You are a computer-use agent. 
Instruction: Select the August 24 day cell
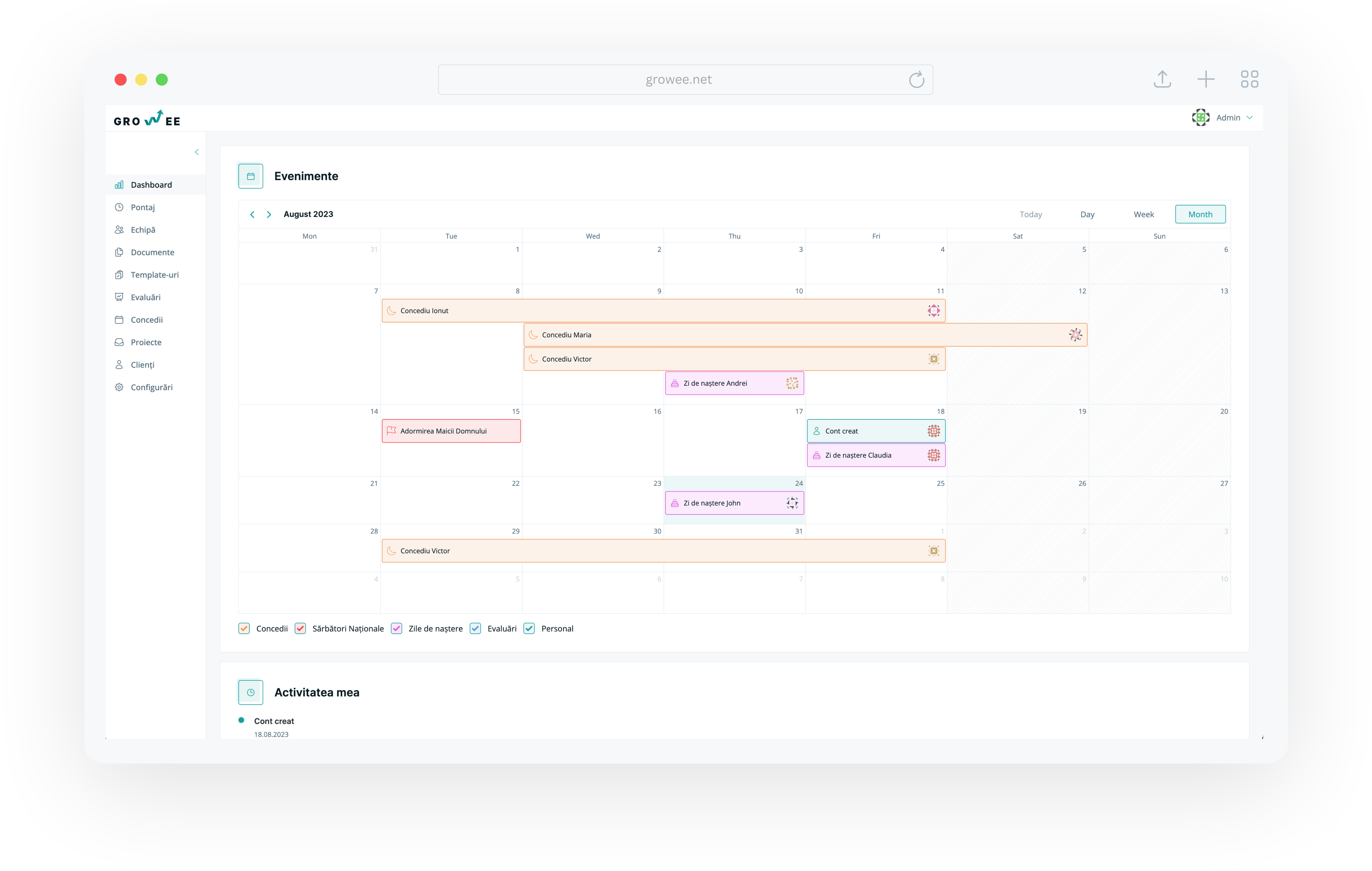(x=734, y=500)
